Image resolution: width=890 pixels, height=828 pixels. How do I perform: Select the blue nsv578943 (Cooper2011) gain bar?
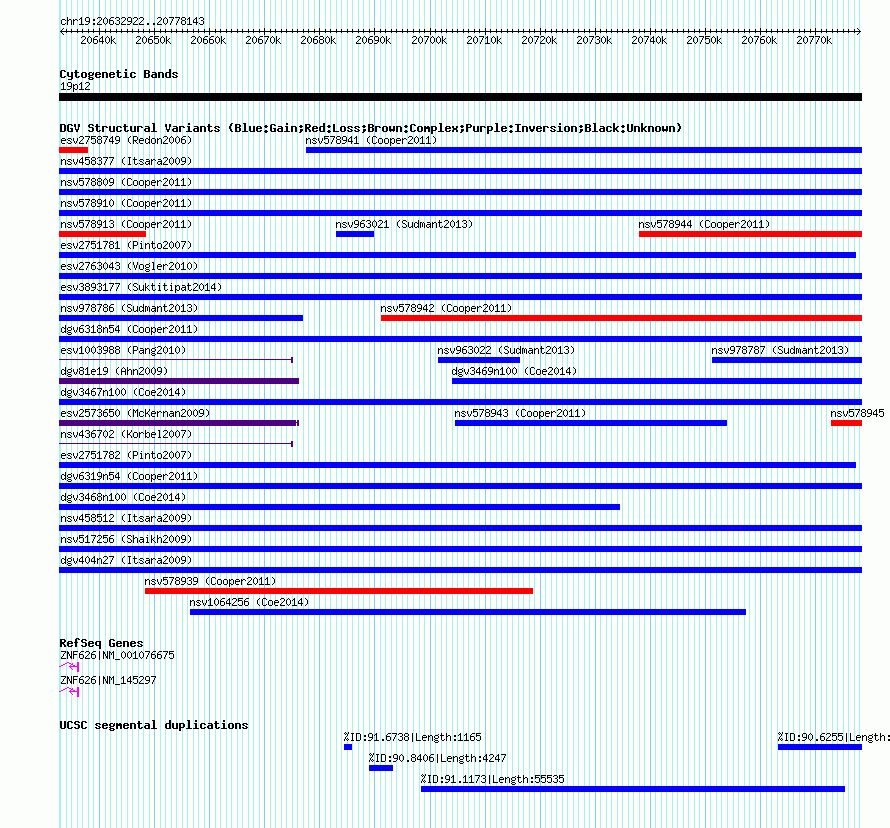591,423
